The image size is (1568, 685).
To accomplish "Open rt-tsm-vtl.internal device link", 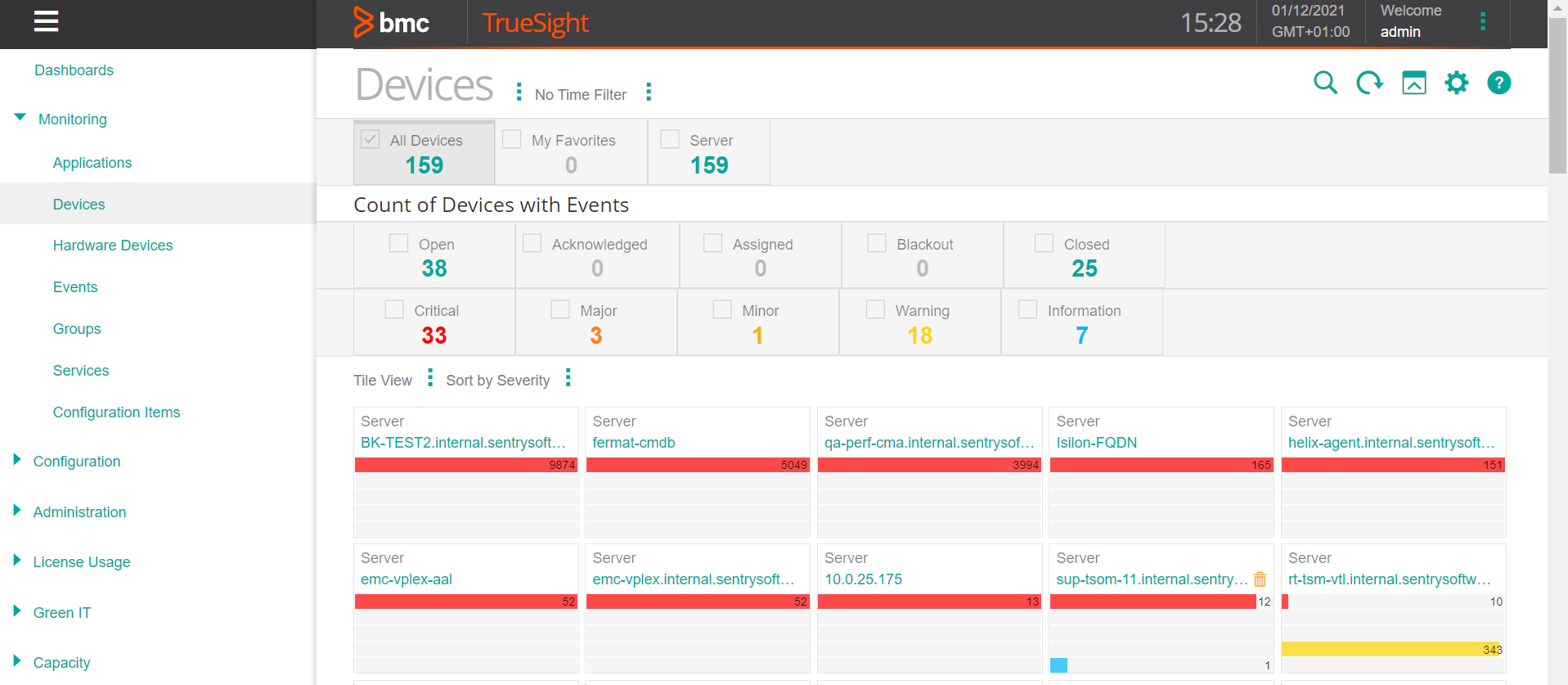I will [x=1390, y=579].
